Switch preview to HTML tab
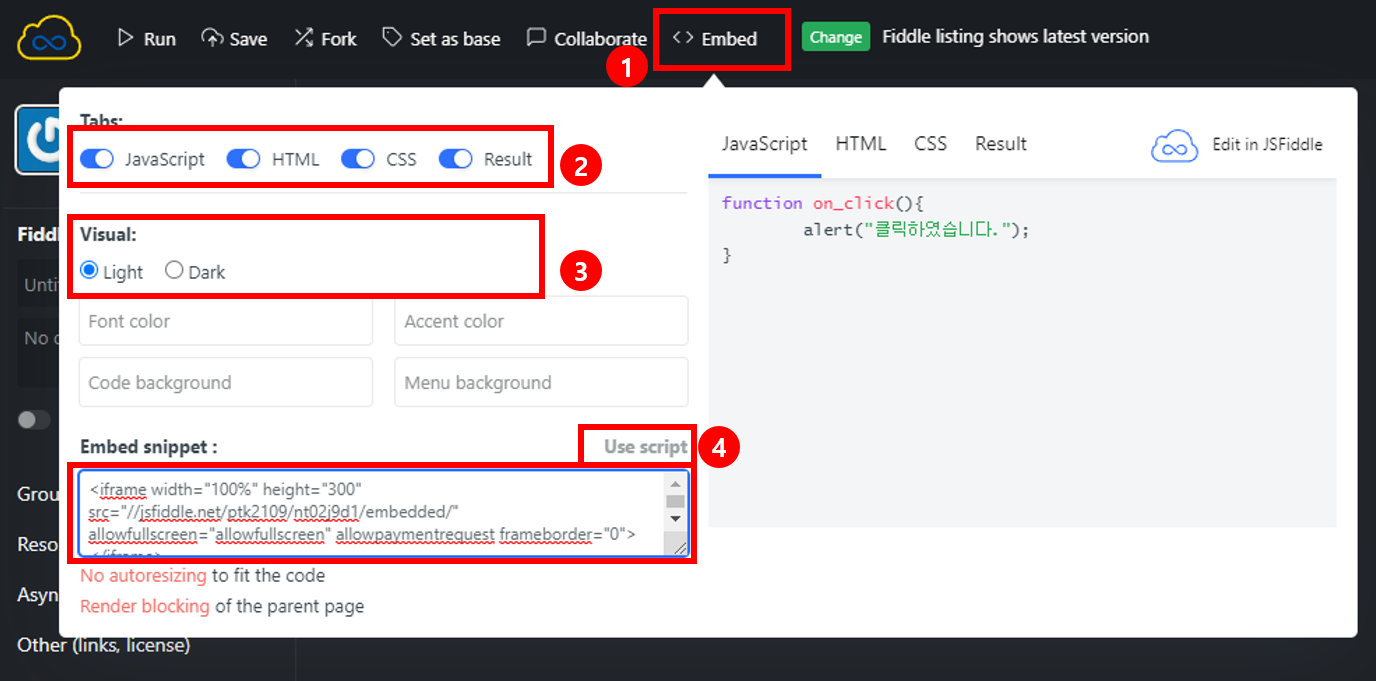 point(861,144)
